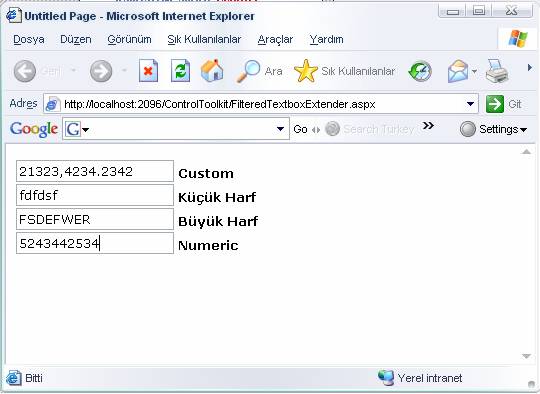Click the Küçük Harf textbox containing fdfdsf
Image resolution: width=540 pixels, height=394 pixels.
pos(95,195)
